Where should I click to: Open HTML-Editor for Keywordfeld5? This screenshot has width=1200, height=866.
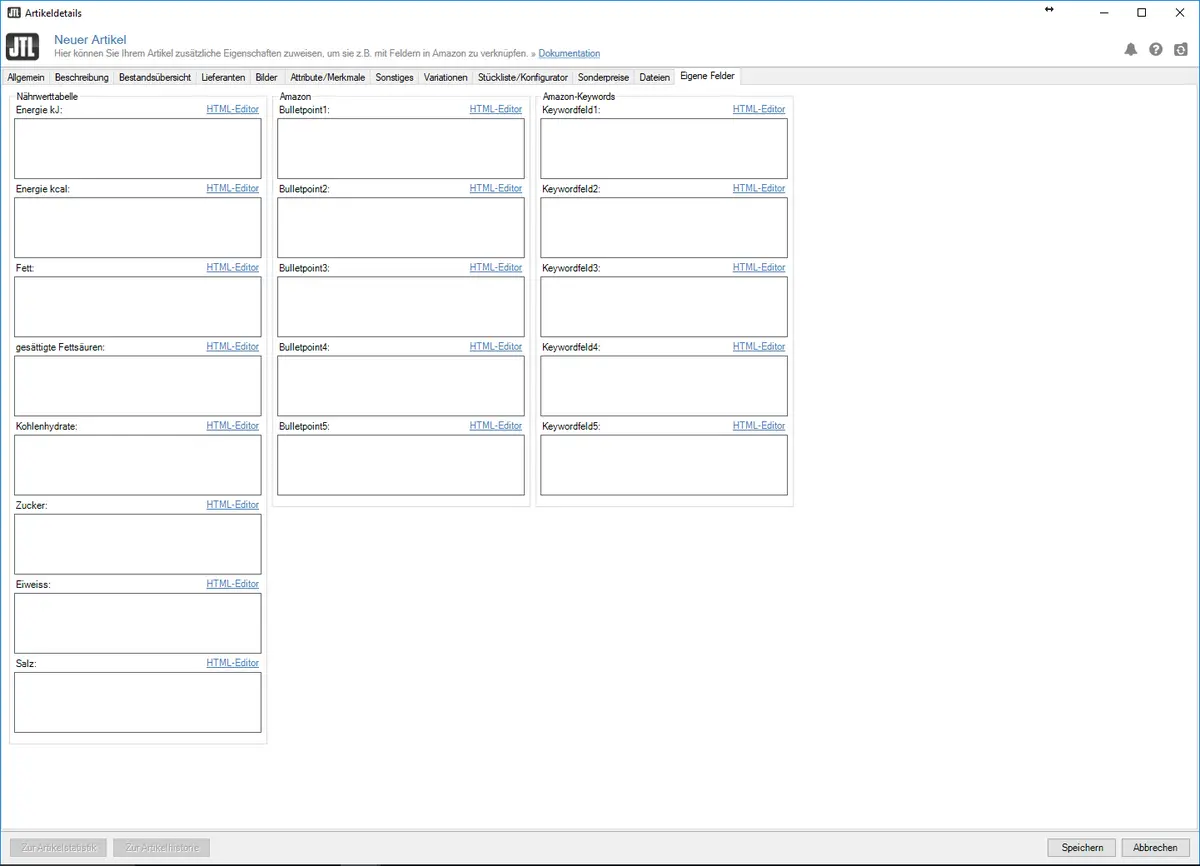(759, 426)
